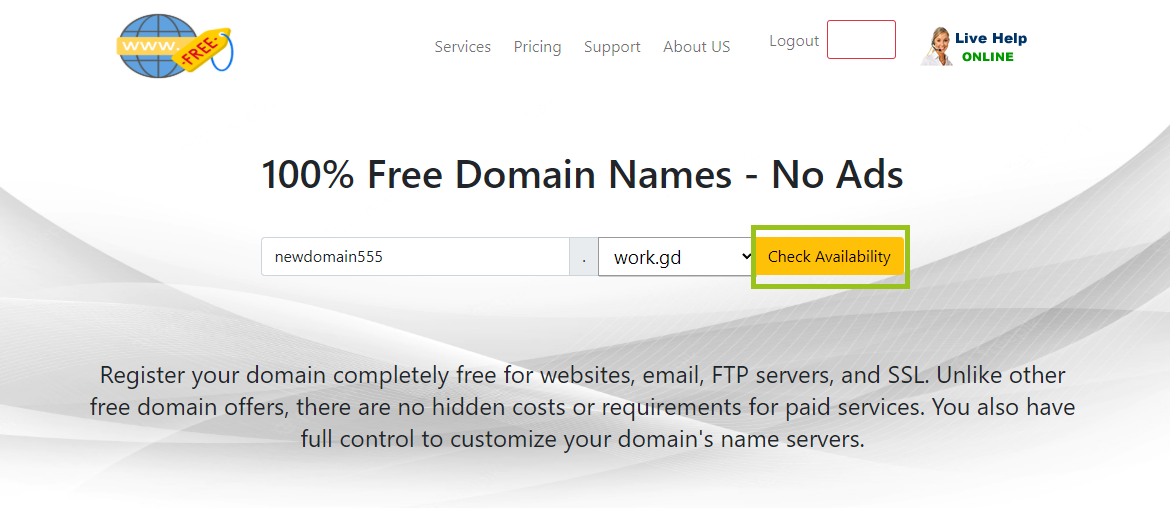Open the work.gd domain extension dropdown
1170x530 pixels.
676,257
